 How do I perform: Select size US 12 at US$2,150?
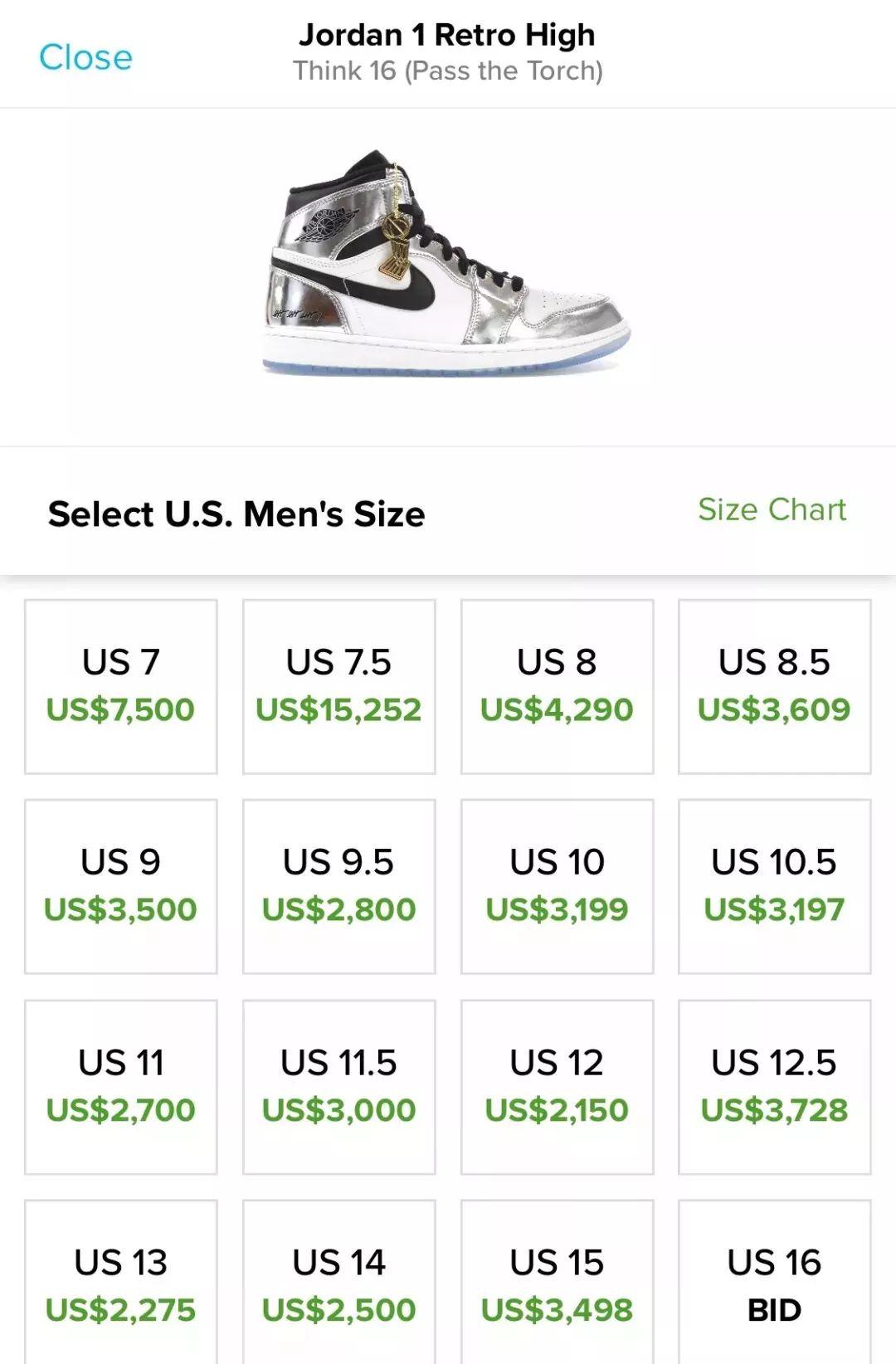(x=558, y=1088)
